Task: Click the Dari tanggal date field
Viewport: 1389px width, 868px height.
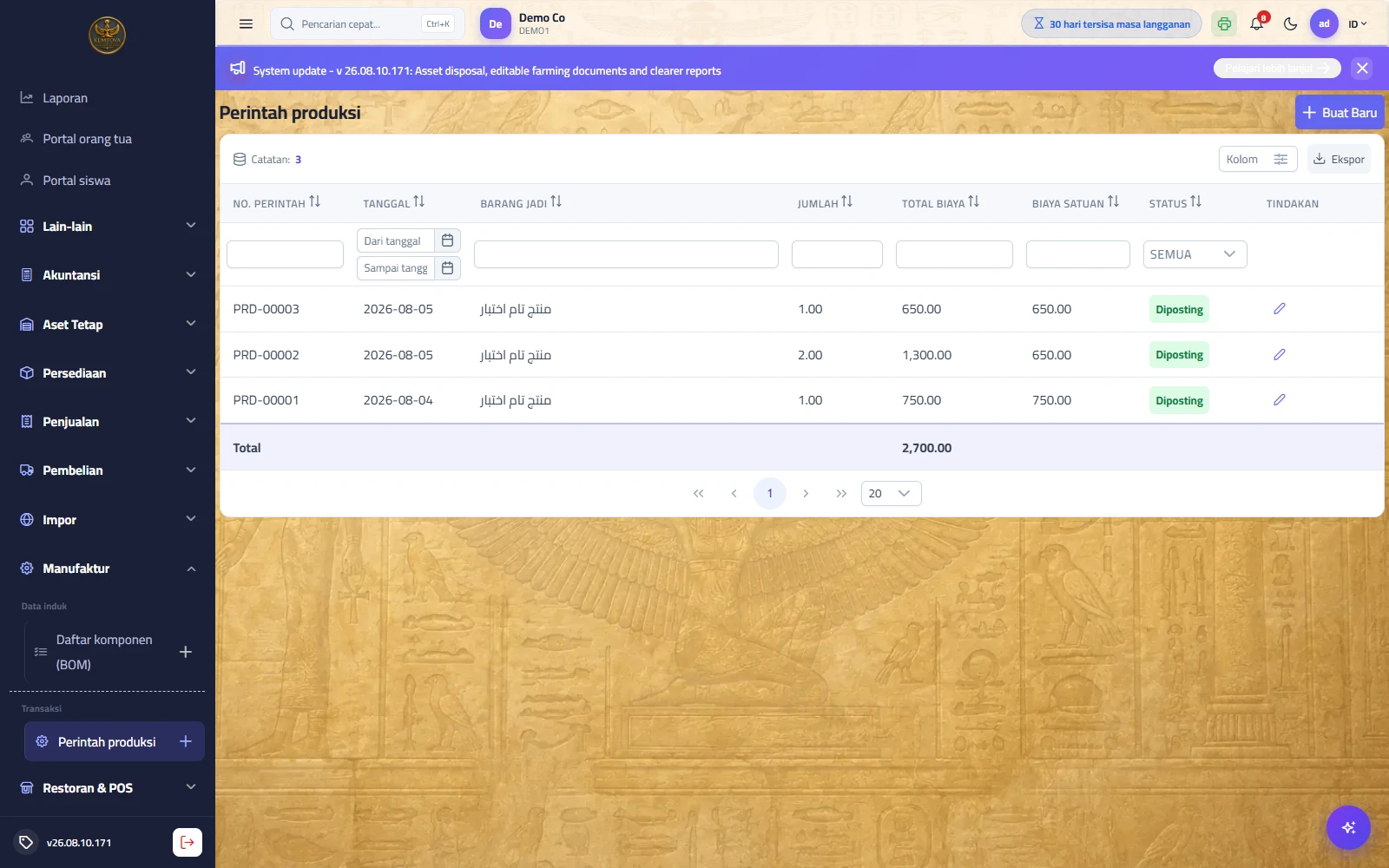Action: pos(396,240)
